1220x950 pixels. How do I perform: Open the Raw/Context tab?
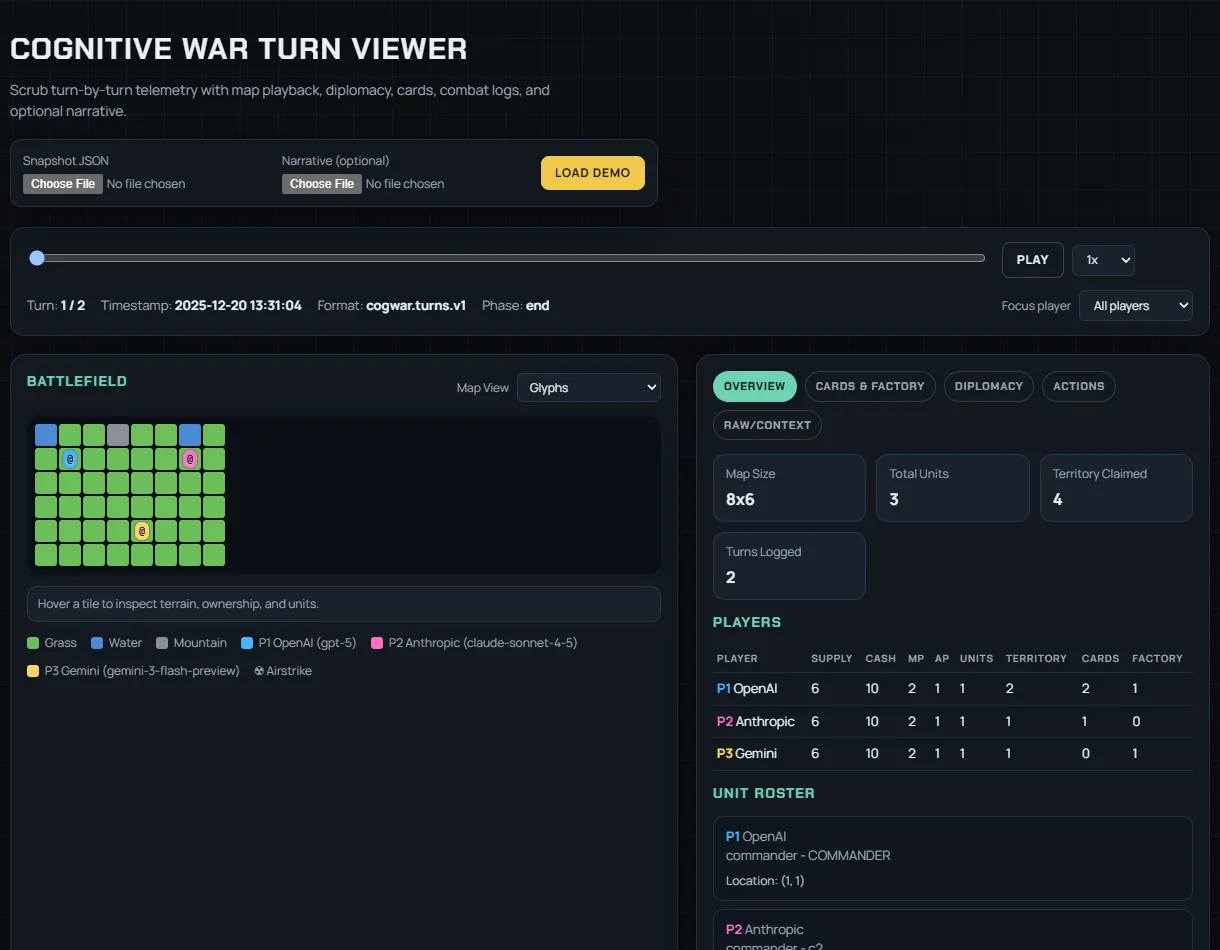click(767, 425)
